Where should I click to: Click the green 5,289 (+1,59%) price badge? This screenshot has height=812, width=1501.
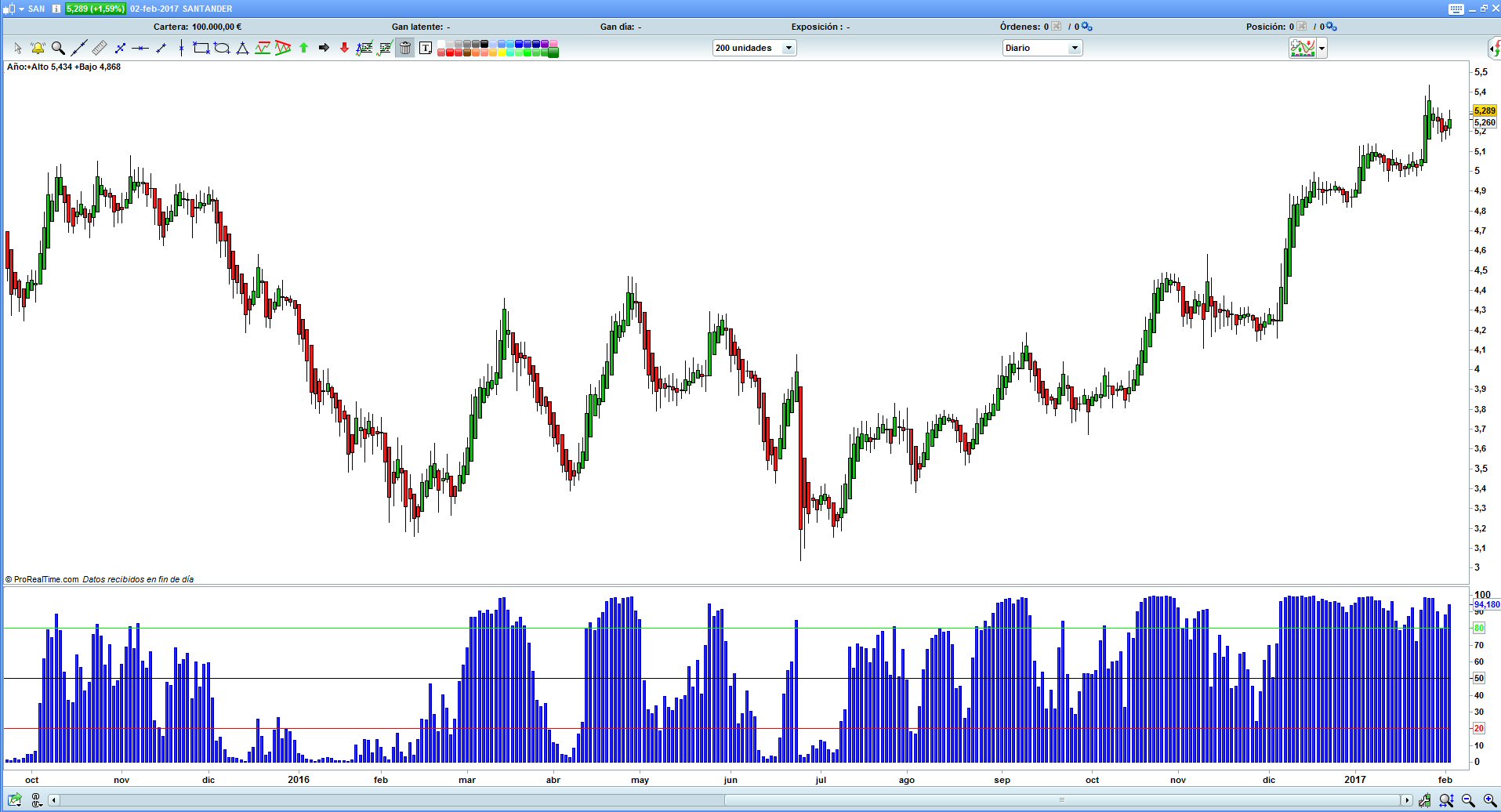pyautogui.click(x=95, y=9)
